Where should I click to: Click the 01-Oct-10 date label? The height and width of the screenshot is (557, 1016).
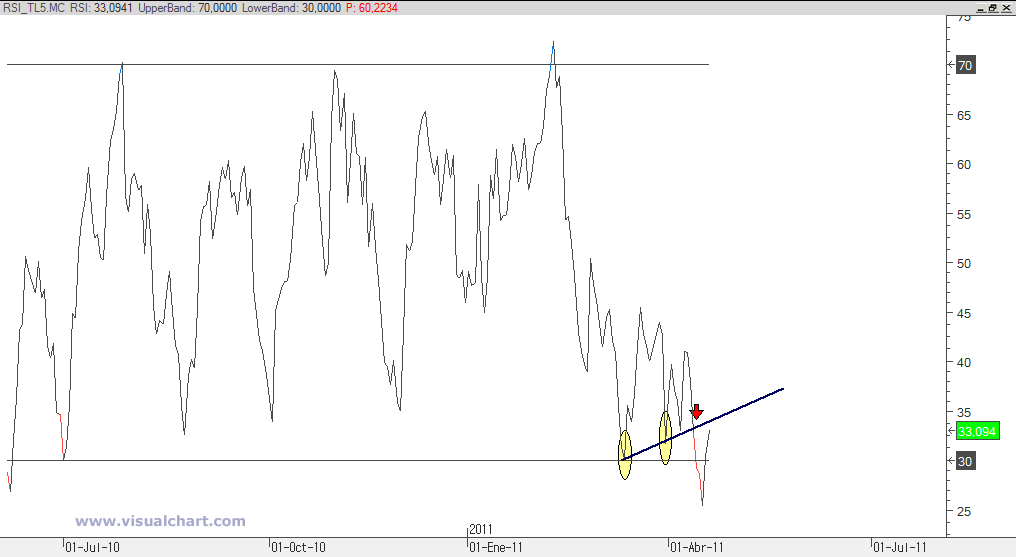[298, 547]
